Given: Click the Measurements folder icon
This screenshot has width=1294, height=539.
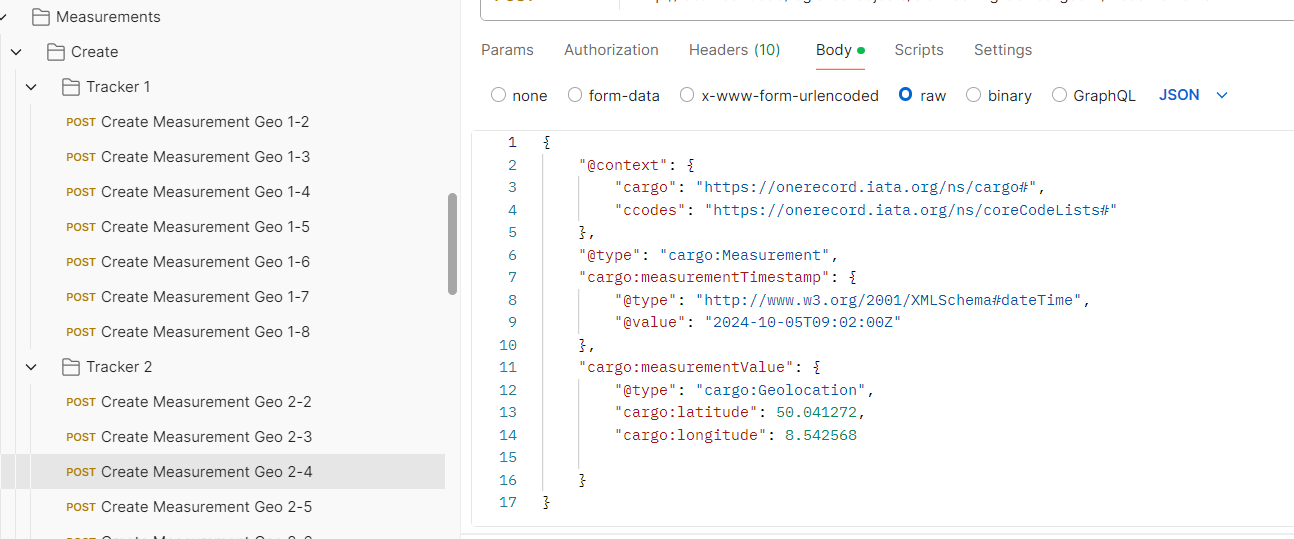Looking at the screenshot, I should click(x=40, y=17).
